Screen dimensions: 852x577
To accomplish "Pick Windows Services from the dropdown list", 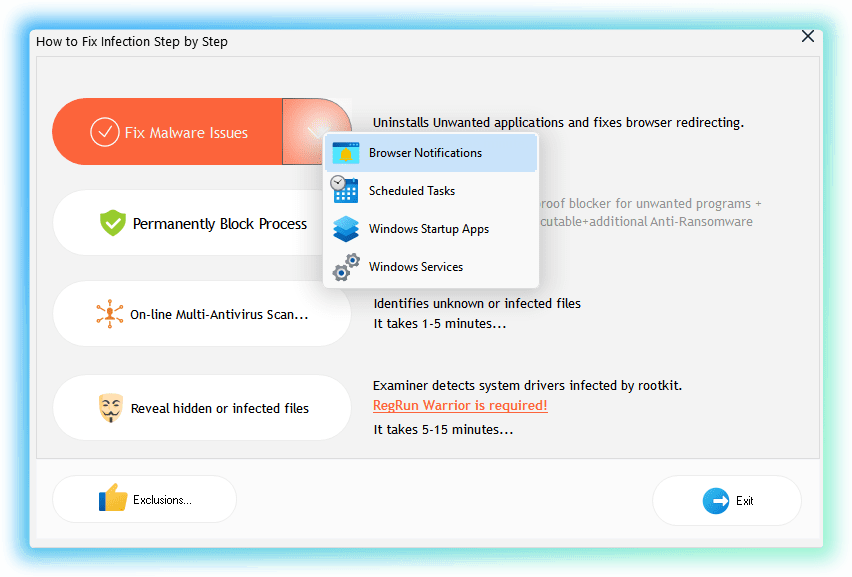I will (416, 267).
